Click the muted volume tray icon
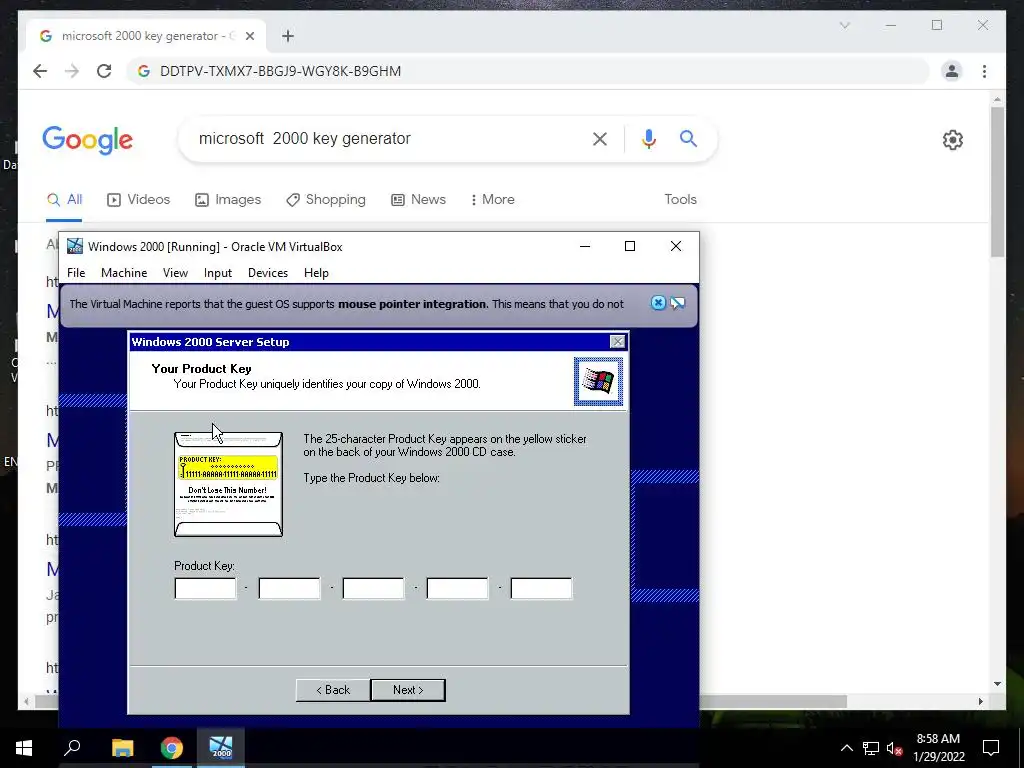Screen dimensions: 1024x768 tap(895, 748)
